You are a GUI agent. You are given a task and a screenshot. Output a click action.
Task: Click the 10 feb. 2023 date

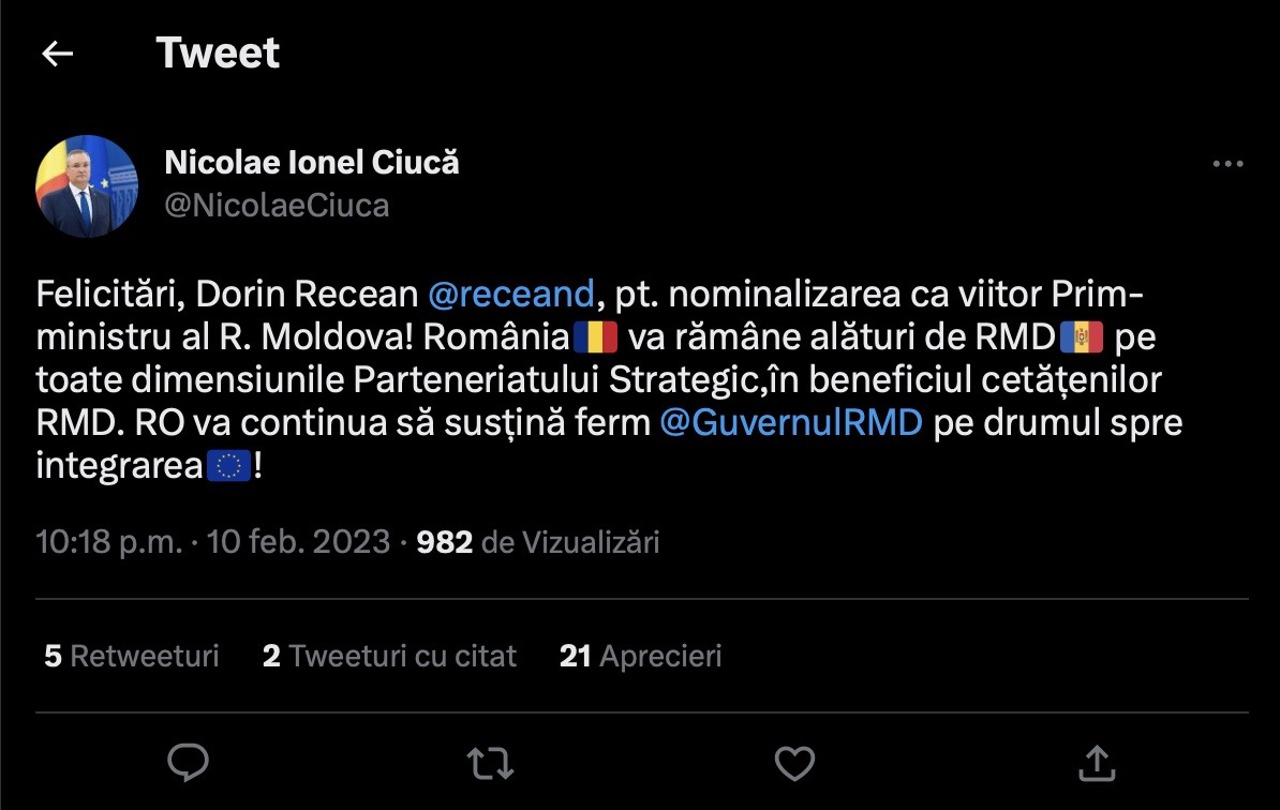(x=298, y=542)
